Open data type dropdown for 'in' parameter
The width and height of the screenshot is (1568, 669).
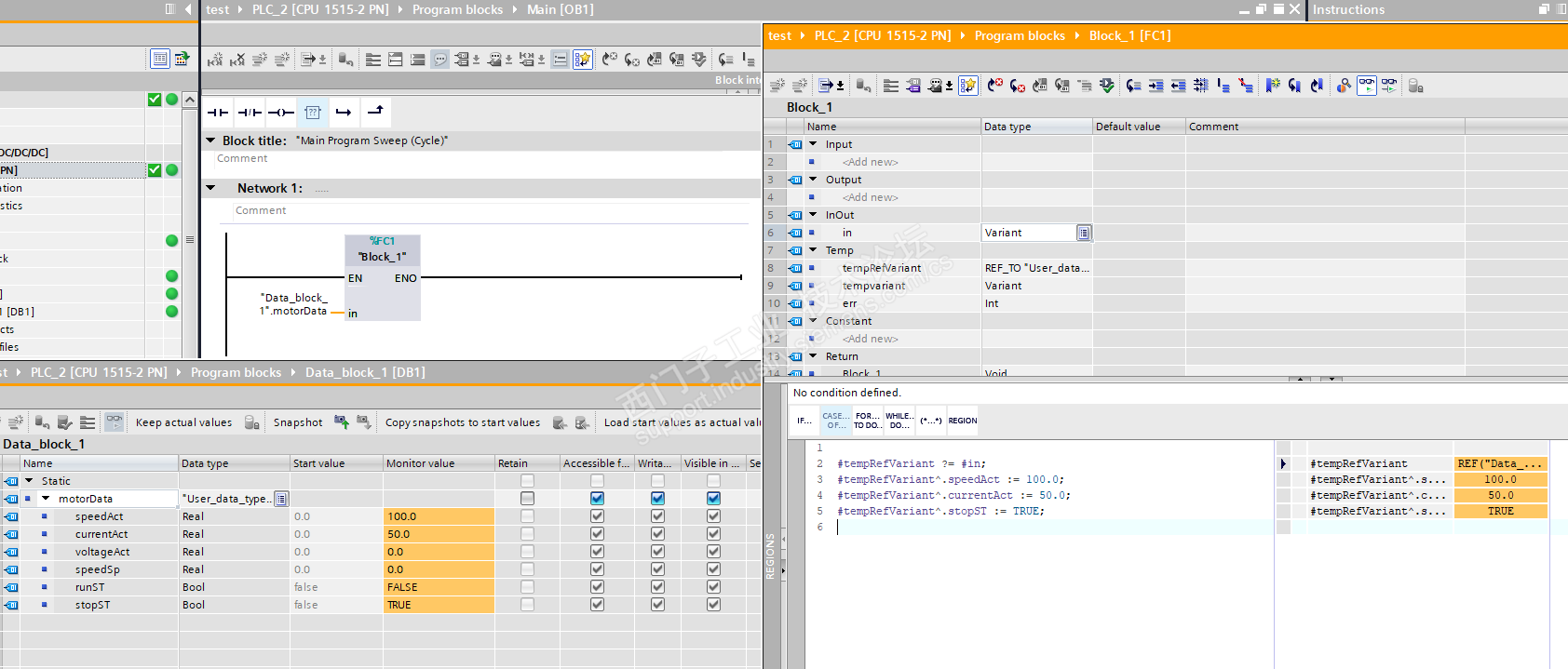[1084, 233]
